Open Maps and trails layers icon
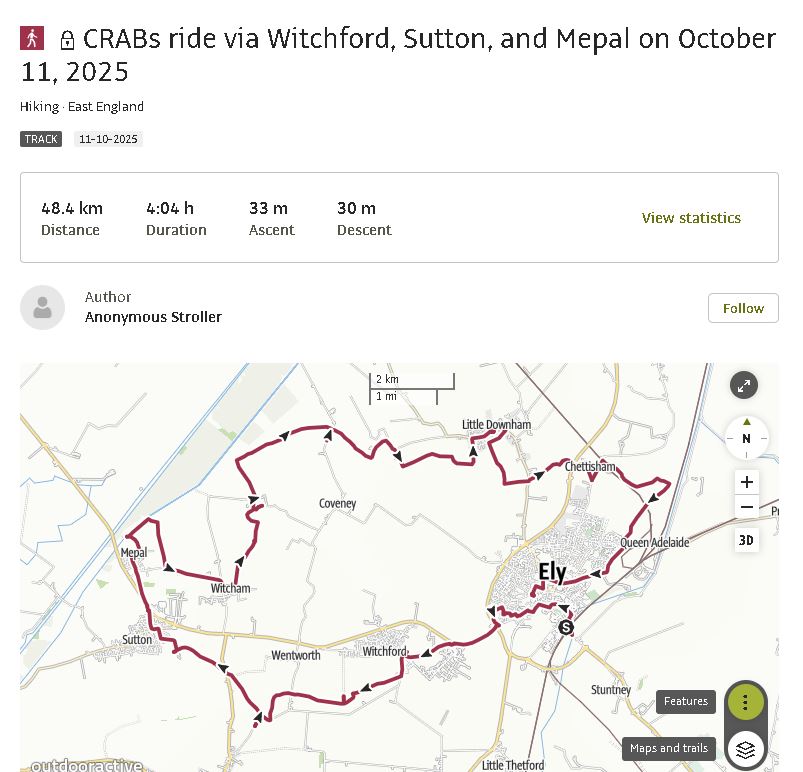 coord(745,748)
